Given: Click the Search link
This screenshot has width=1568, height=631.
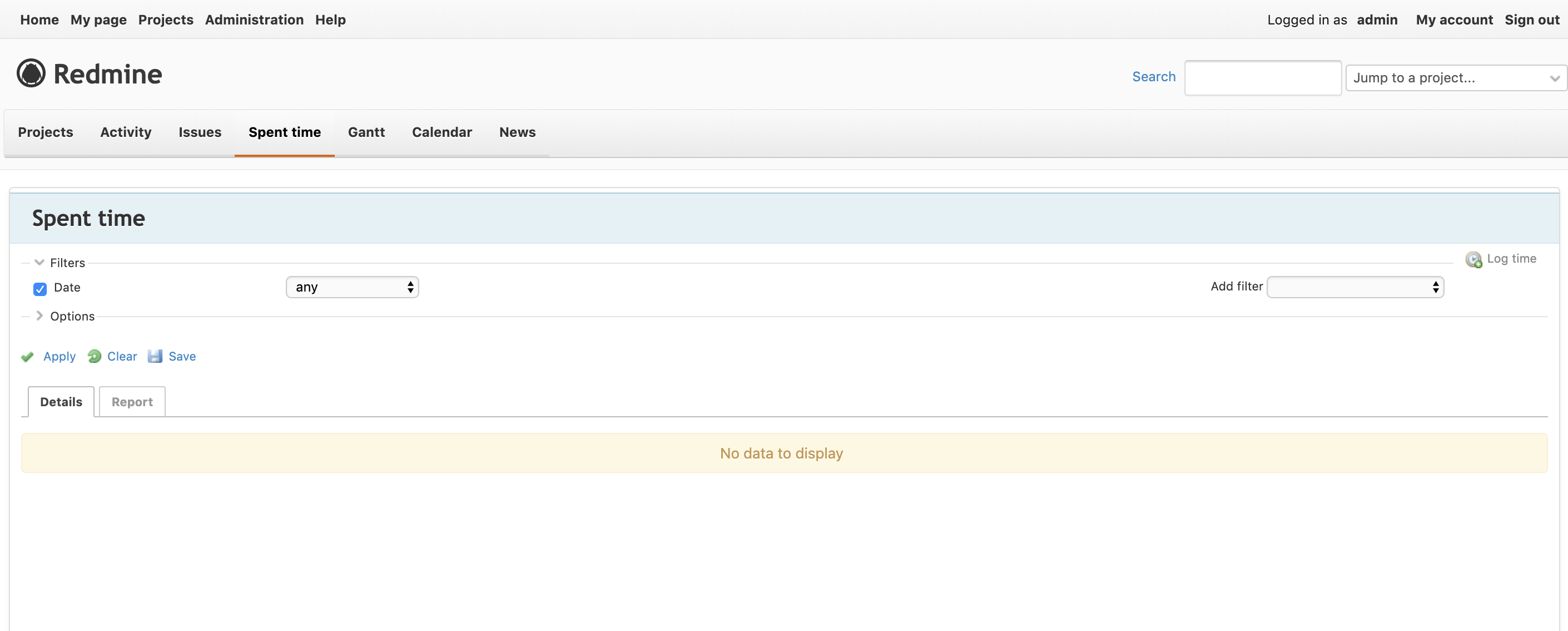Looking at the screenshot, I should (1153, 76).
